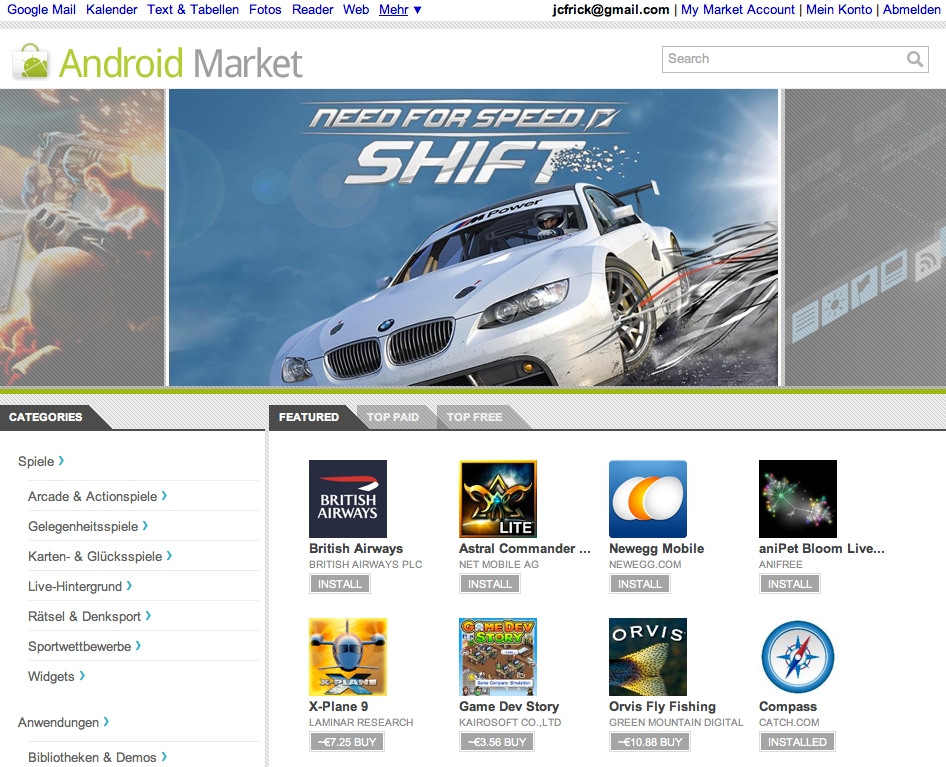Click the Installed button under Compass

click(x=797, y=742)
